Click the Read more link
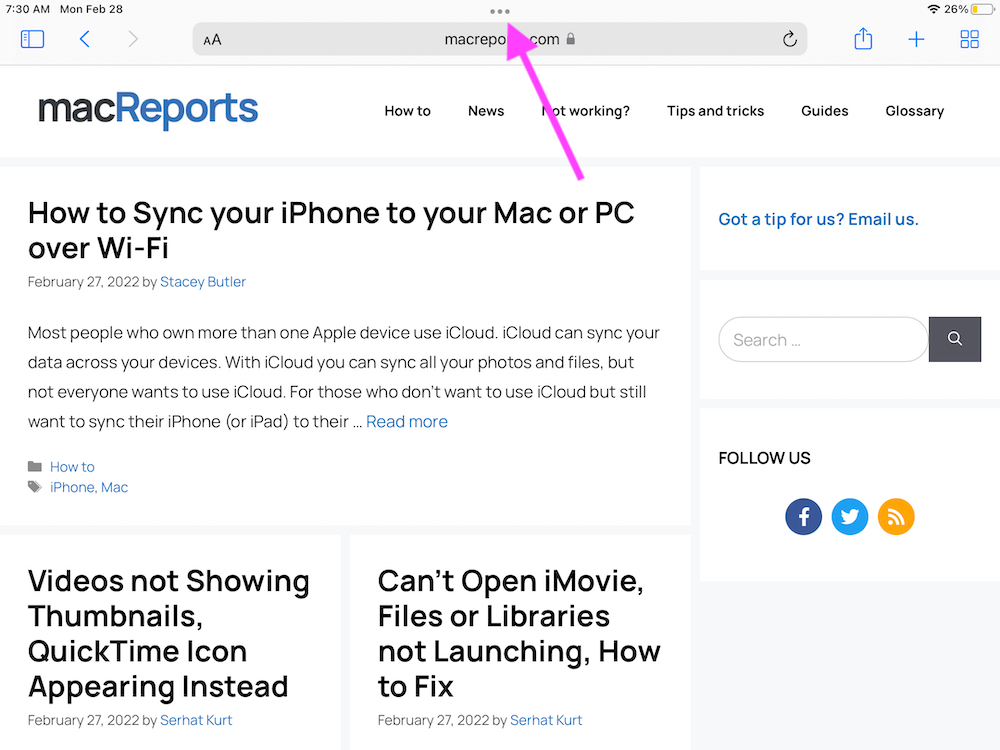The width and height of the screenshot is (1000, 750). click(407, 422)
